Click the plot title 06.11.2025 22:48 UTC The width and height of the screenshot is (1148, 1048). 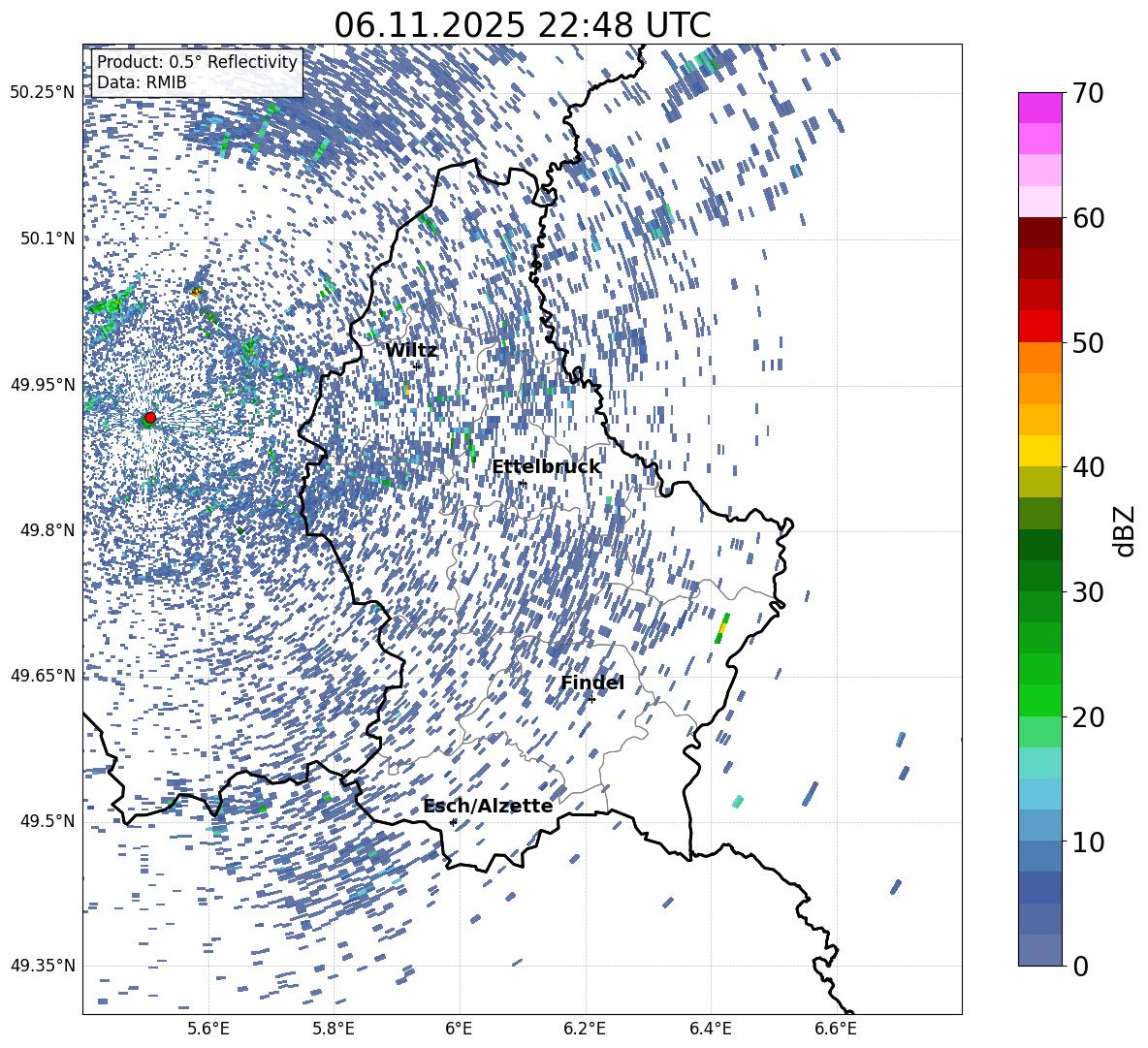click(522, 25)
